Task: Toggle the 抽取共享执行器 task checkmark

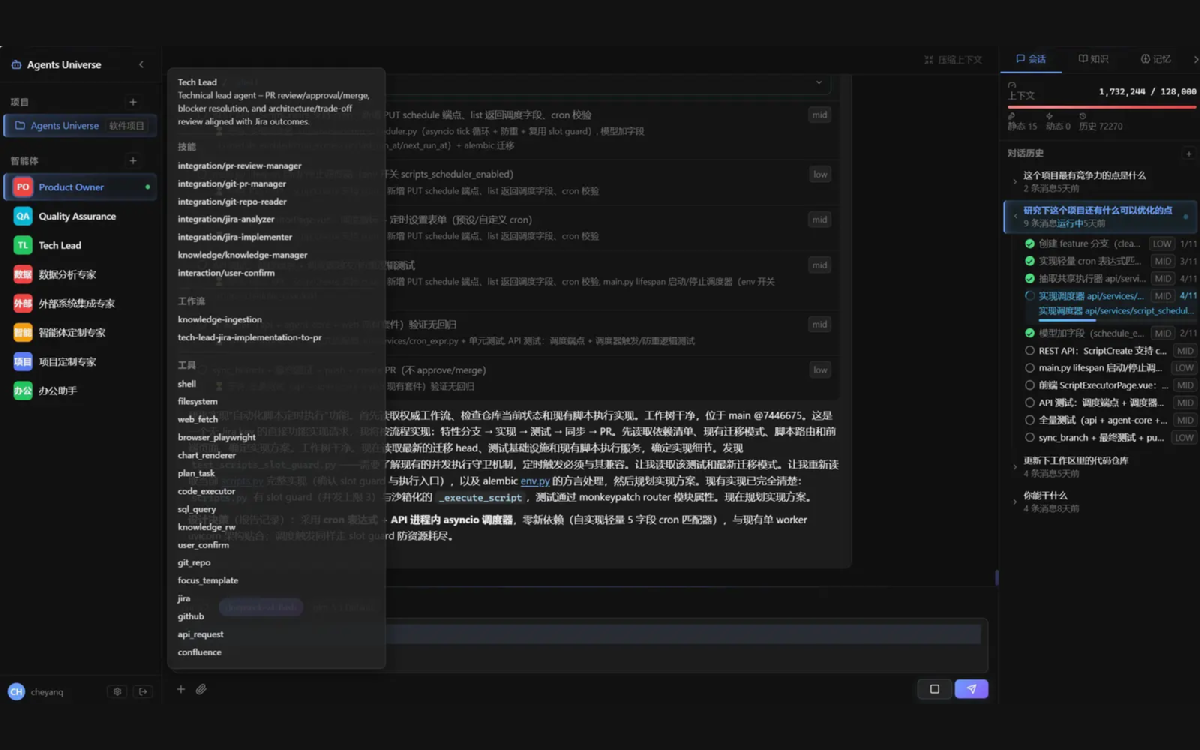Action: pyautogui.click(x=1030, y=279)
